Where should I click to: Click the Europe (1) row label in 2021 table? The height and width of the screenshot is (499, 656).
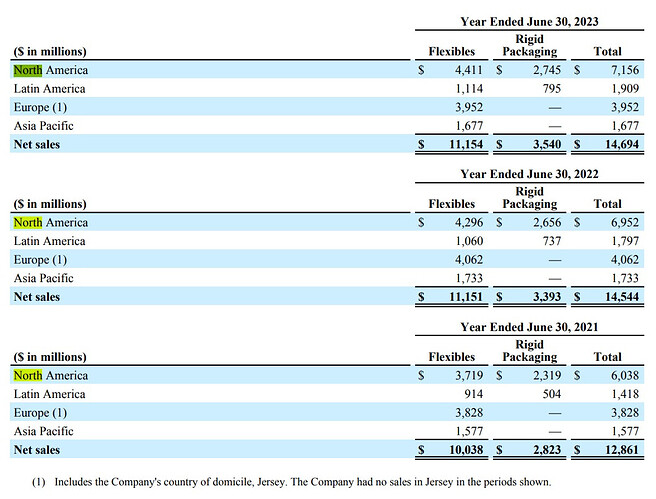tap(40, 413)
